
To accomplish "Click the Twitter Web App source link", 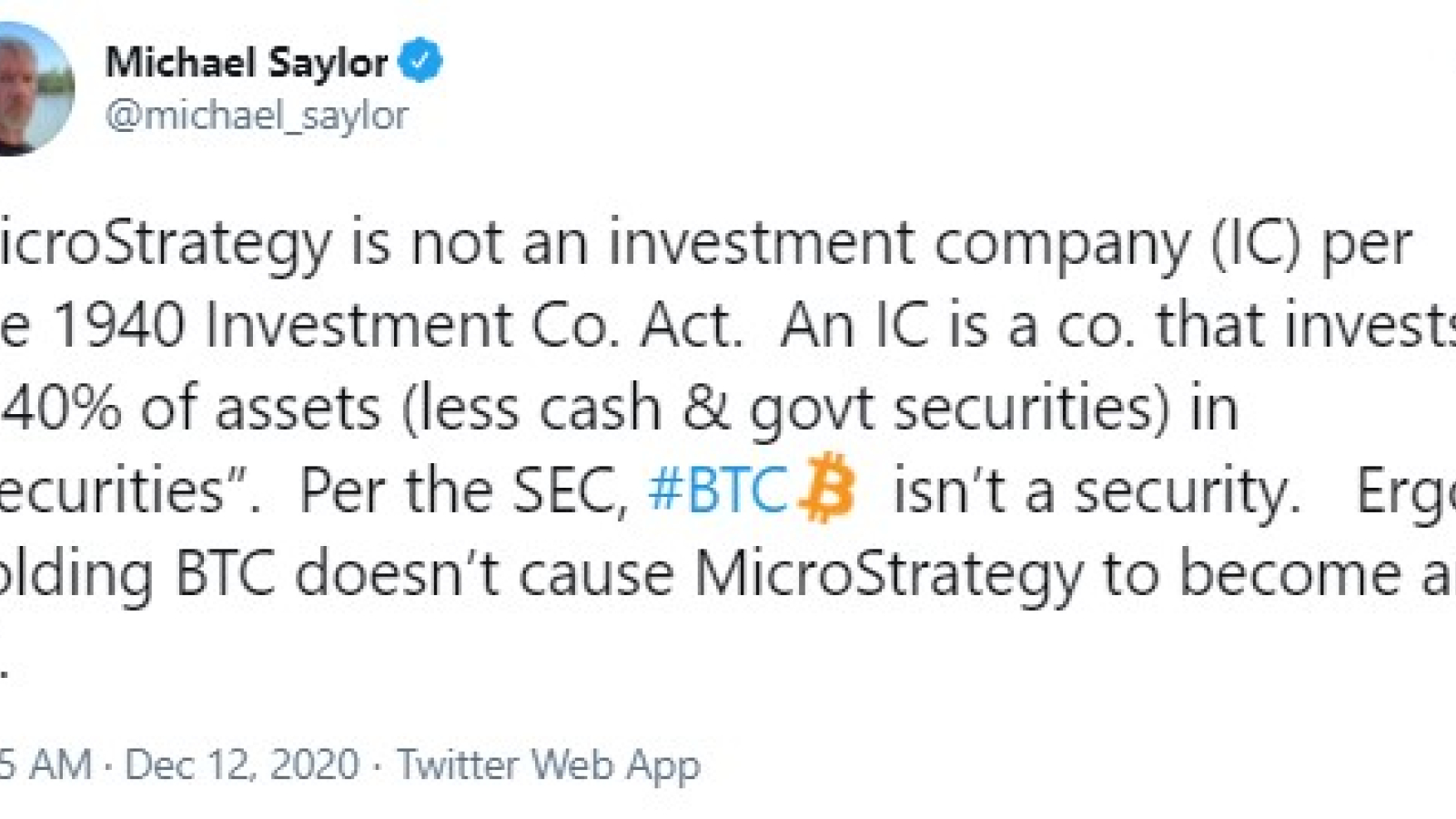I will [x=549, y=764].
